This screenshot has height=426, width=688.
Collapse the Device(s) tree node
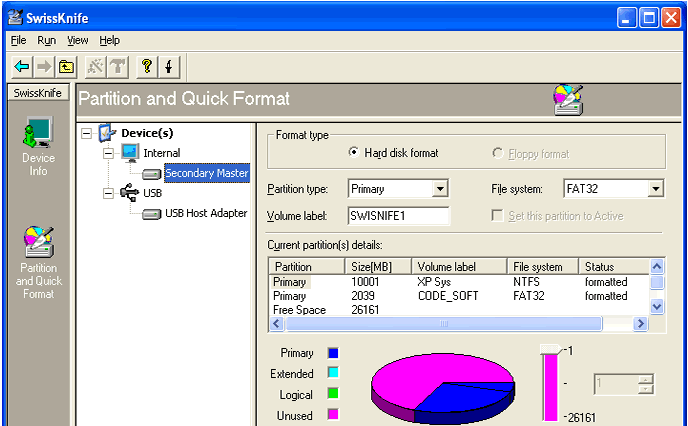pyautogui.click(x=87, y=133)
